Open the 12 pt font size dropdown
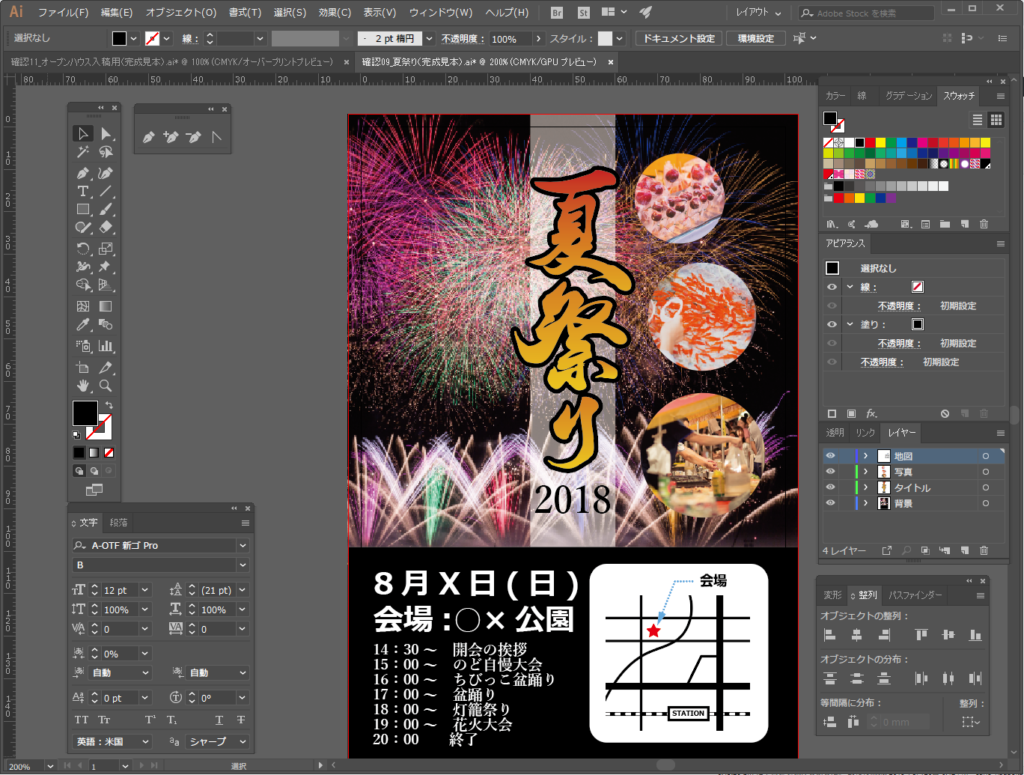Viewport: 1024px width, 775px height. pyautogui.click(x=146, y=590)
